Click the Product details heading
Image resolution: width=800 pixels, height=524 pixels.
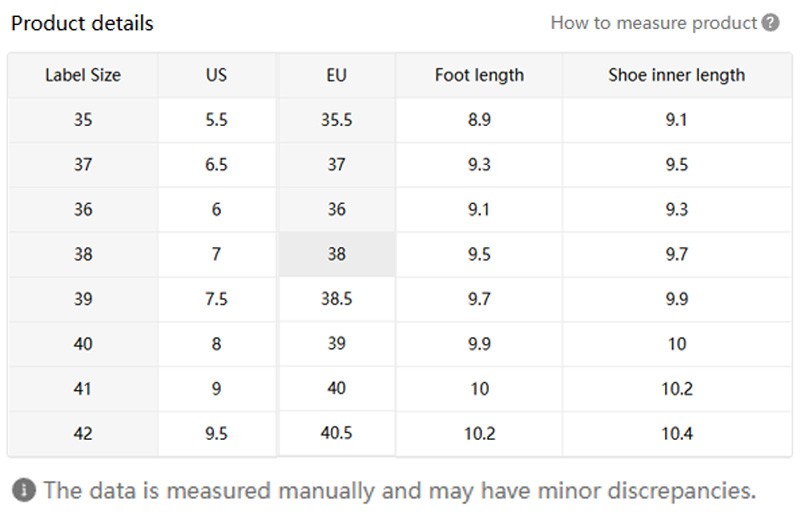click(82, 23)
